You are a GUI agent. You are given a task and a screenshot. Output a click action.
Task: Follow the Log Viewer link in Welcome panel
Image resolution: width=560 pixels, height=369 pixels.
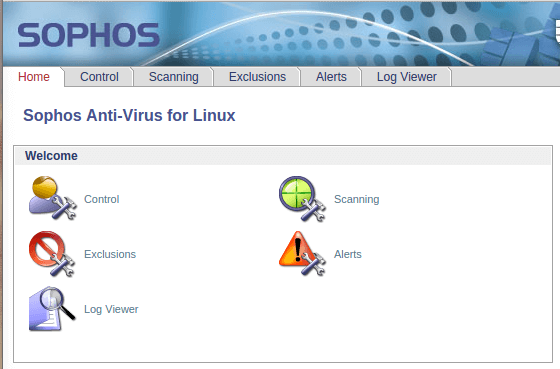coord(111,309)
